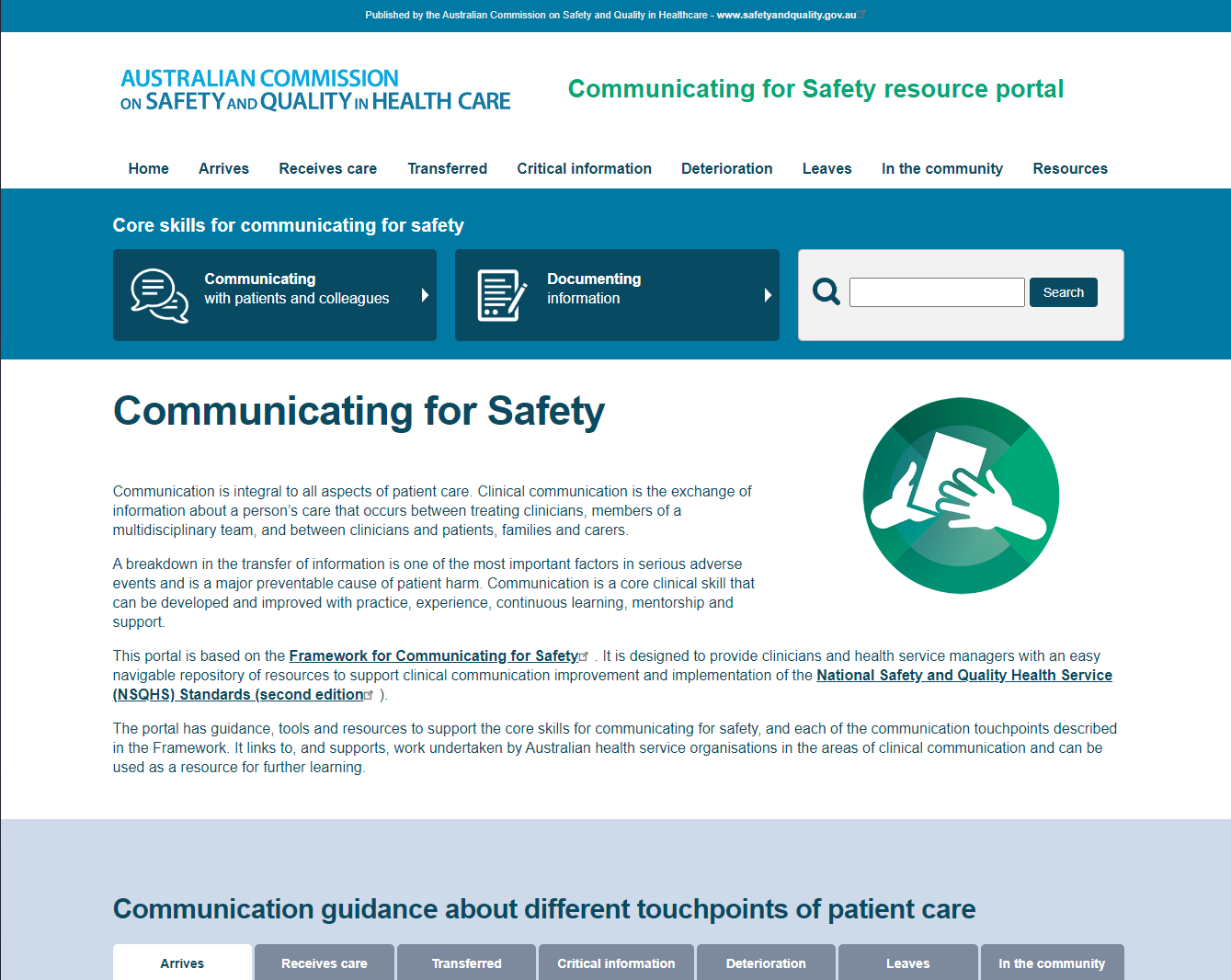Select the Leaves touchpoint tab
Viewport: 1231px width, 980px height.
(x=907, y=963)
